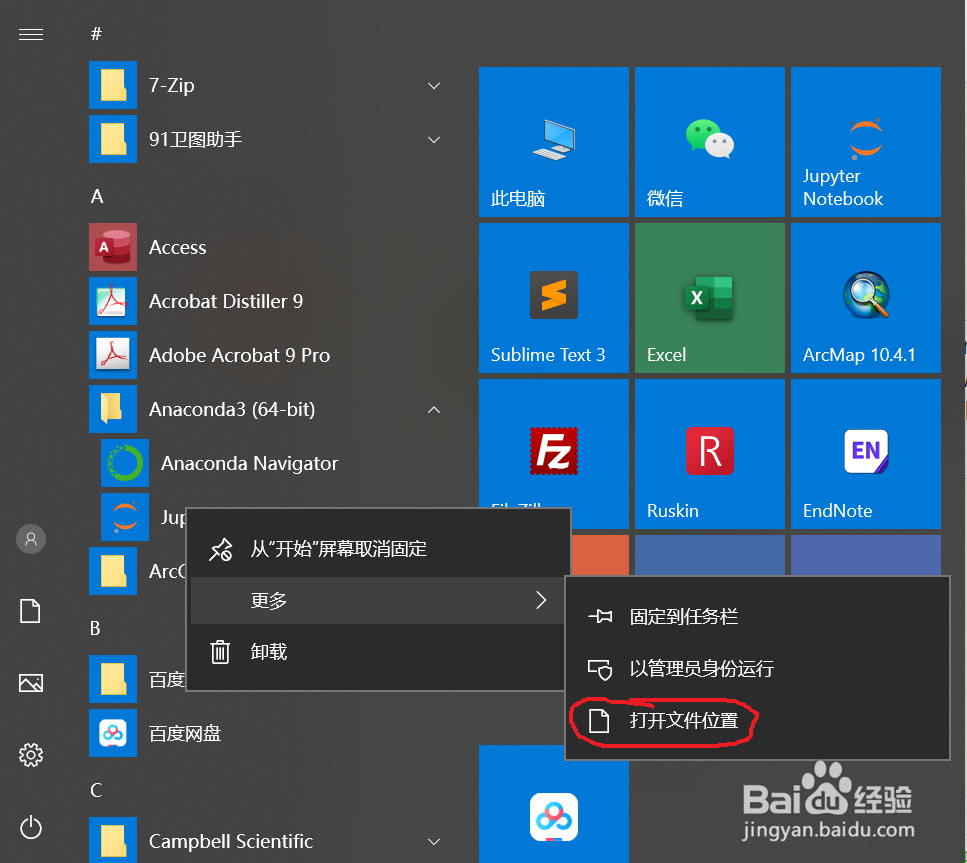Open the 此电脑 tile
Viewport: 967px width, 863px height.
554,142
